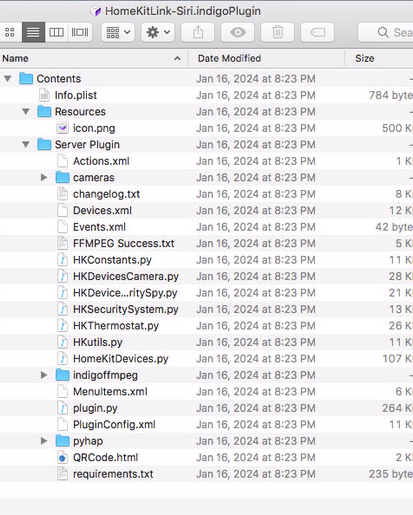Select the changelog.txt file icon
Image resolution: width=413 pixels, height=515 pixels.
[62, 194]
